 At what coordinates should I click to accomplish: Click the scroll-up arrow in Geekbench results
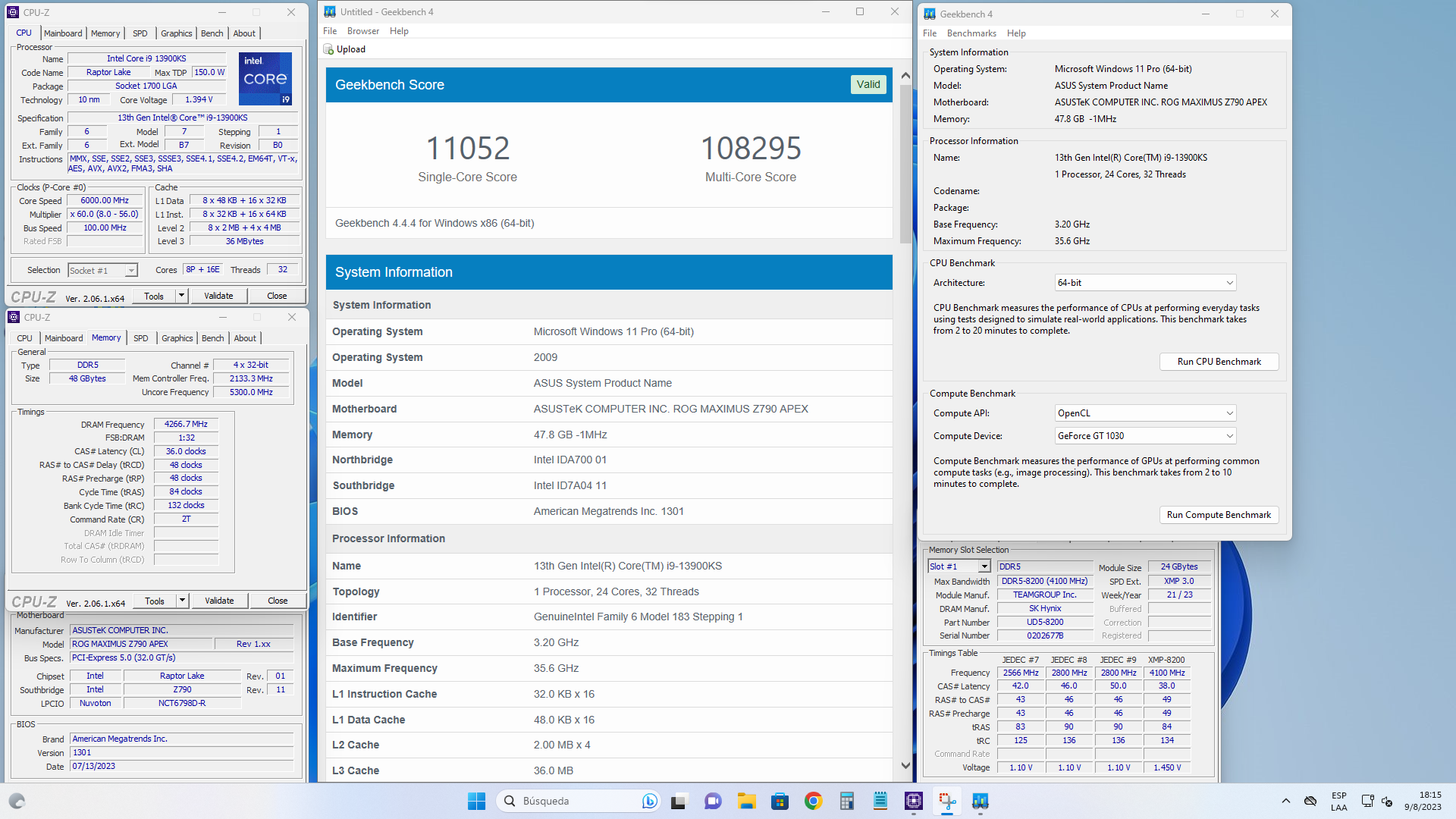click(x=905, y=76)
